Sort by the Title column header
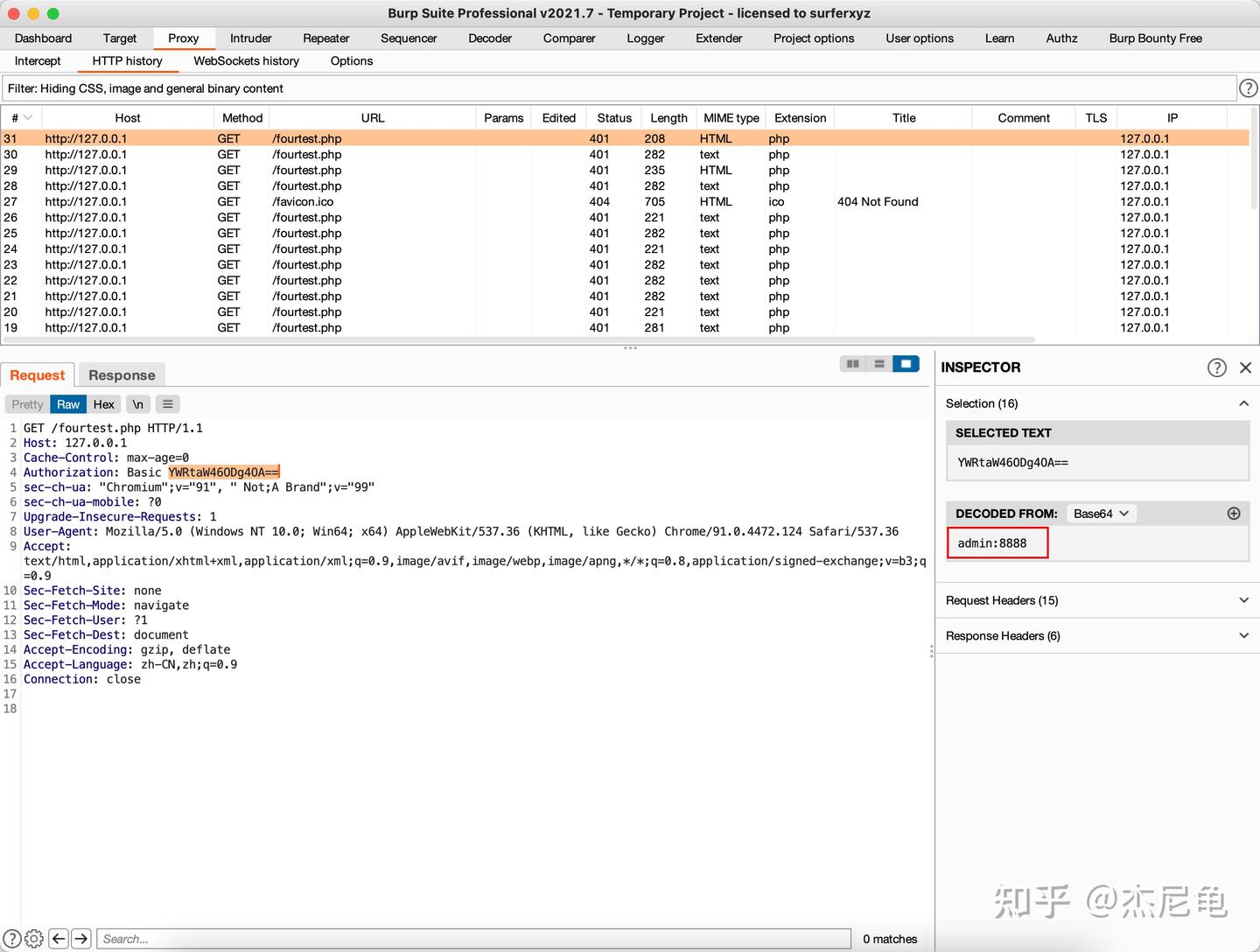Screen dimensions: 1260x952 coord(904,118)
